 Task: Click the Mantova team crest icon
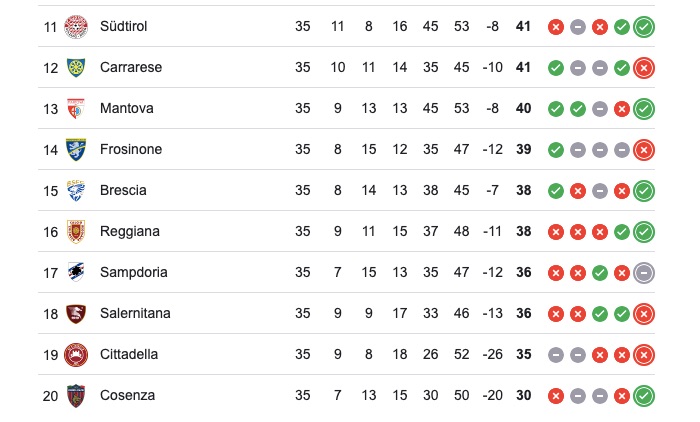tap(75, 108)
